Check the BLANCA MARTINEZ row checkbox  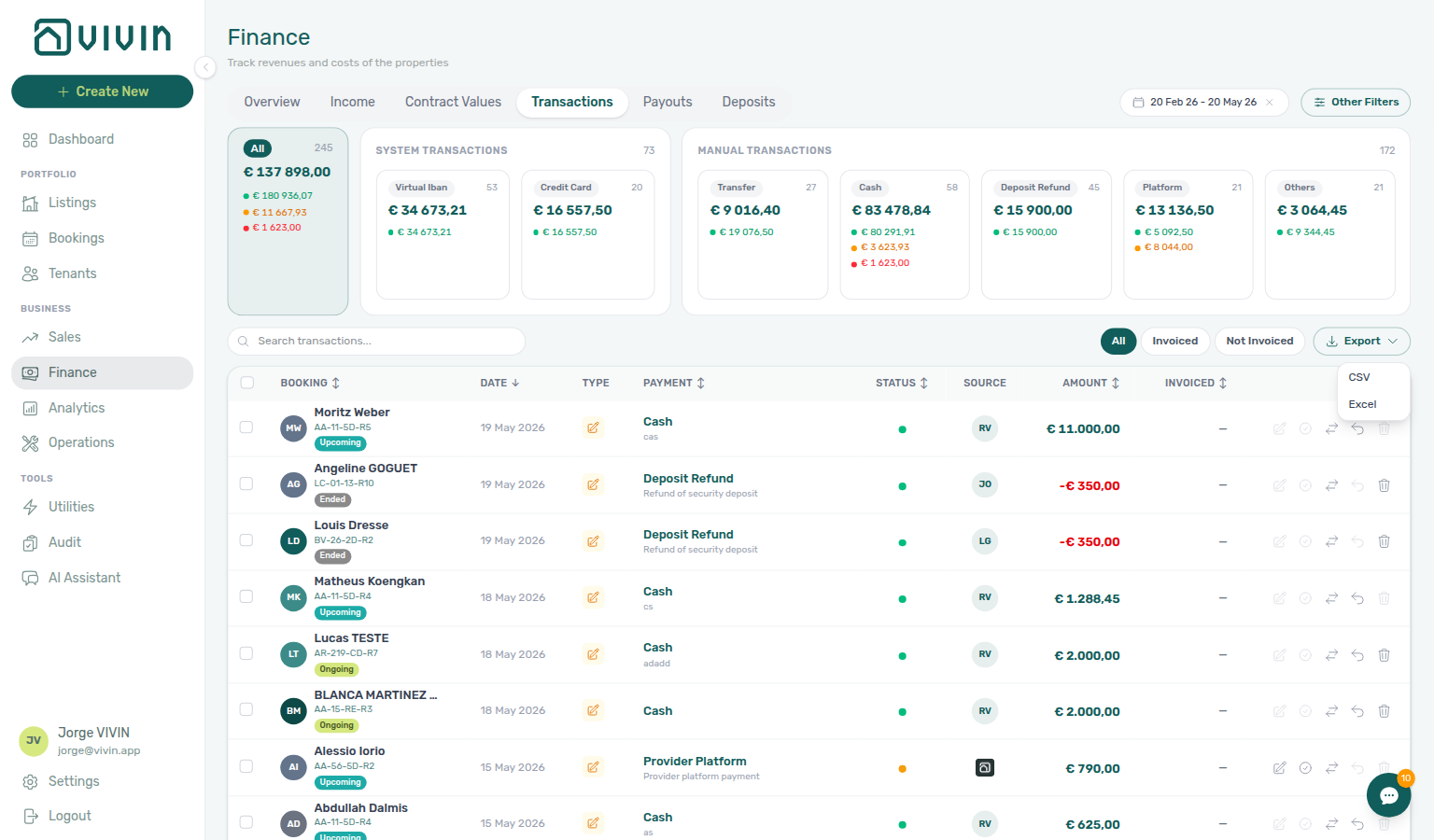(x=246, y=709)
